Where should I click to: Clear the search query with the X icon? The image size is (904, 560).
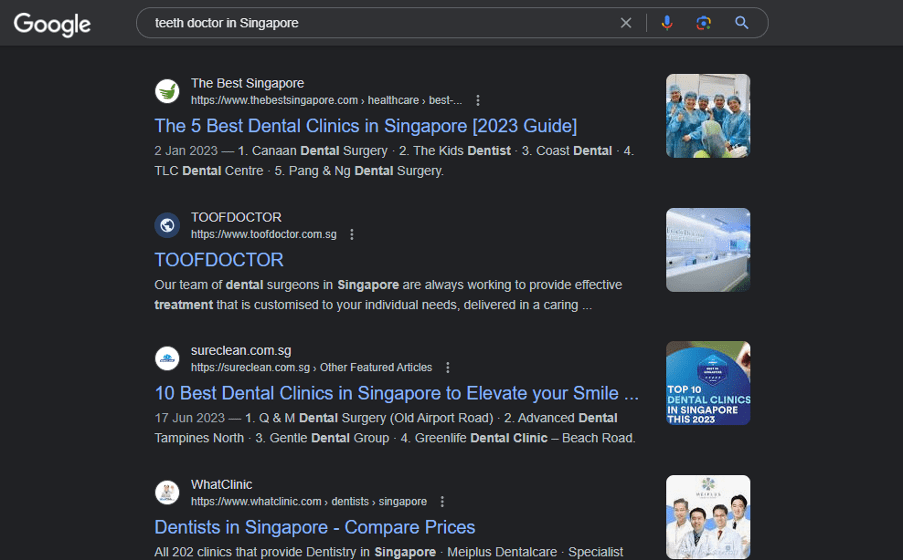(x=626, y=23)
